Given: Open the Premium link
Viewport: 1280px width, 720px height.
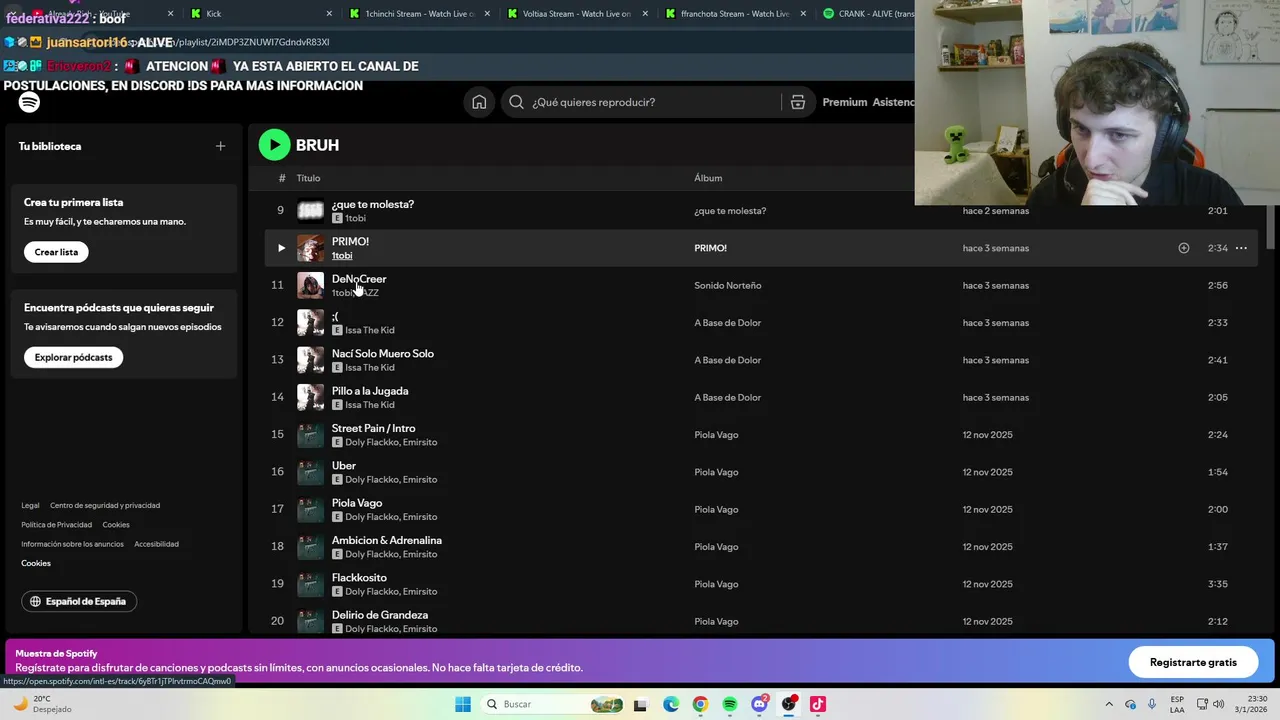Looking at the screenshot, I should pyautogui.click(x=844, y=102).
